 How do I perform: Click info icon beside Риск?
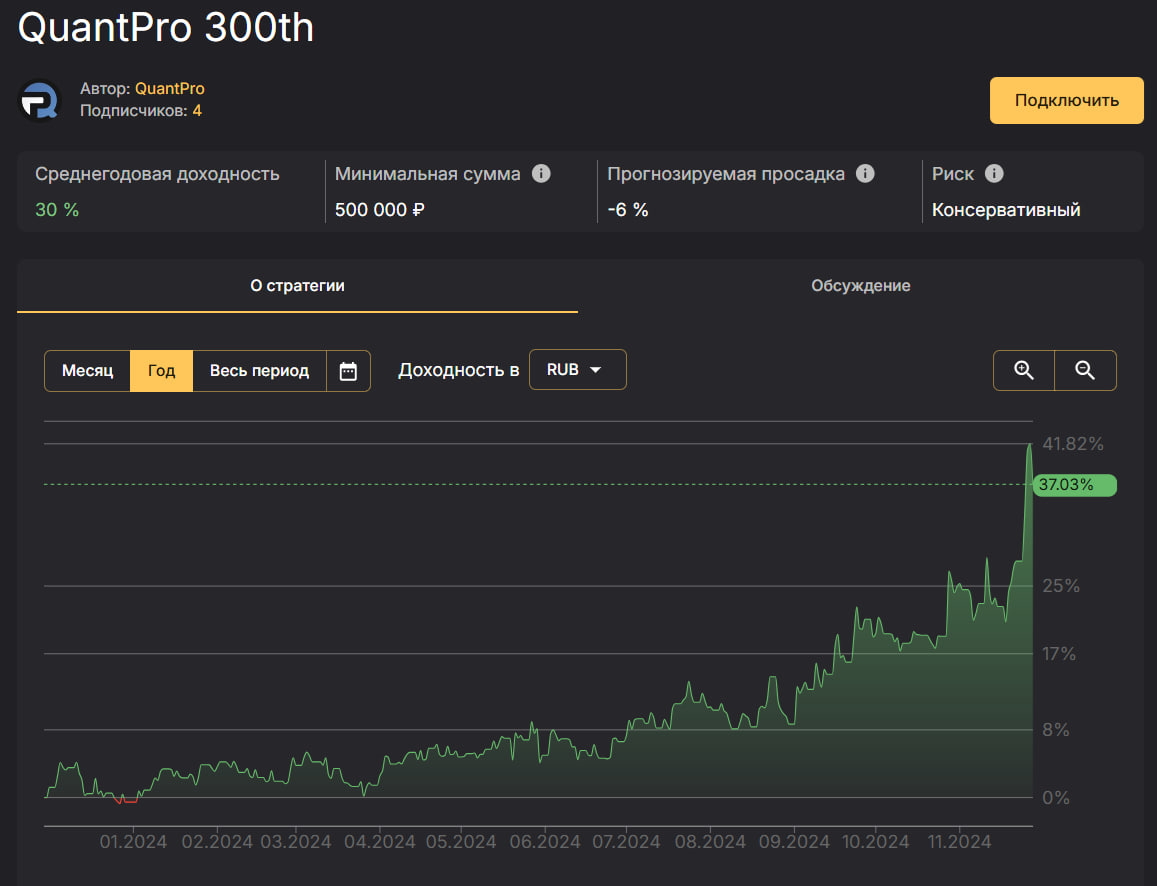point(993,174)
